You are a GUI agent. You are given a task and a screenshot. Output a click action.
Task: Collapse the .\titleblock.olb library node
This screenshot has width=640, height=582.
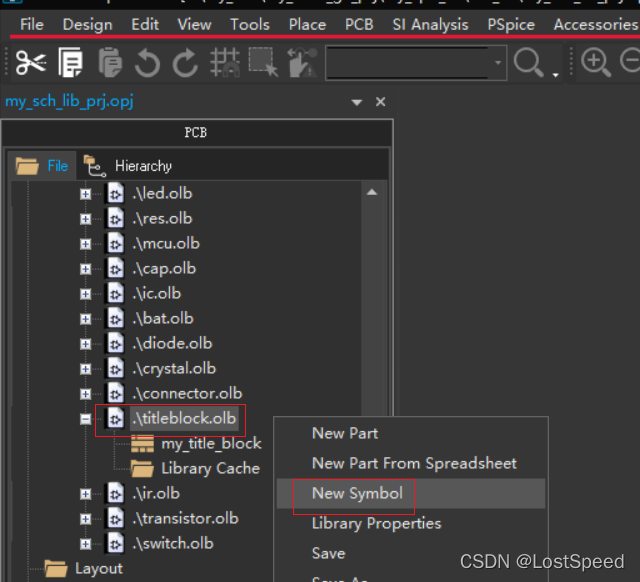pyautogui.click(x=86, y=418)
